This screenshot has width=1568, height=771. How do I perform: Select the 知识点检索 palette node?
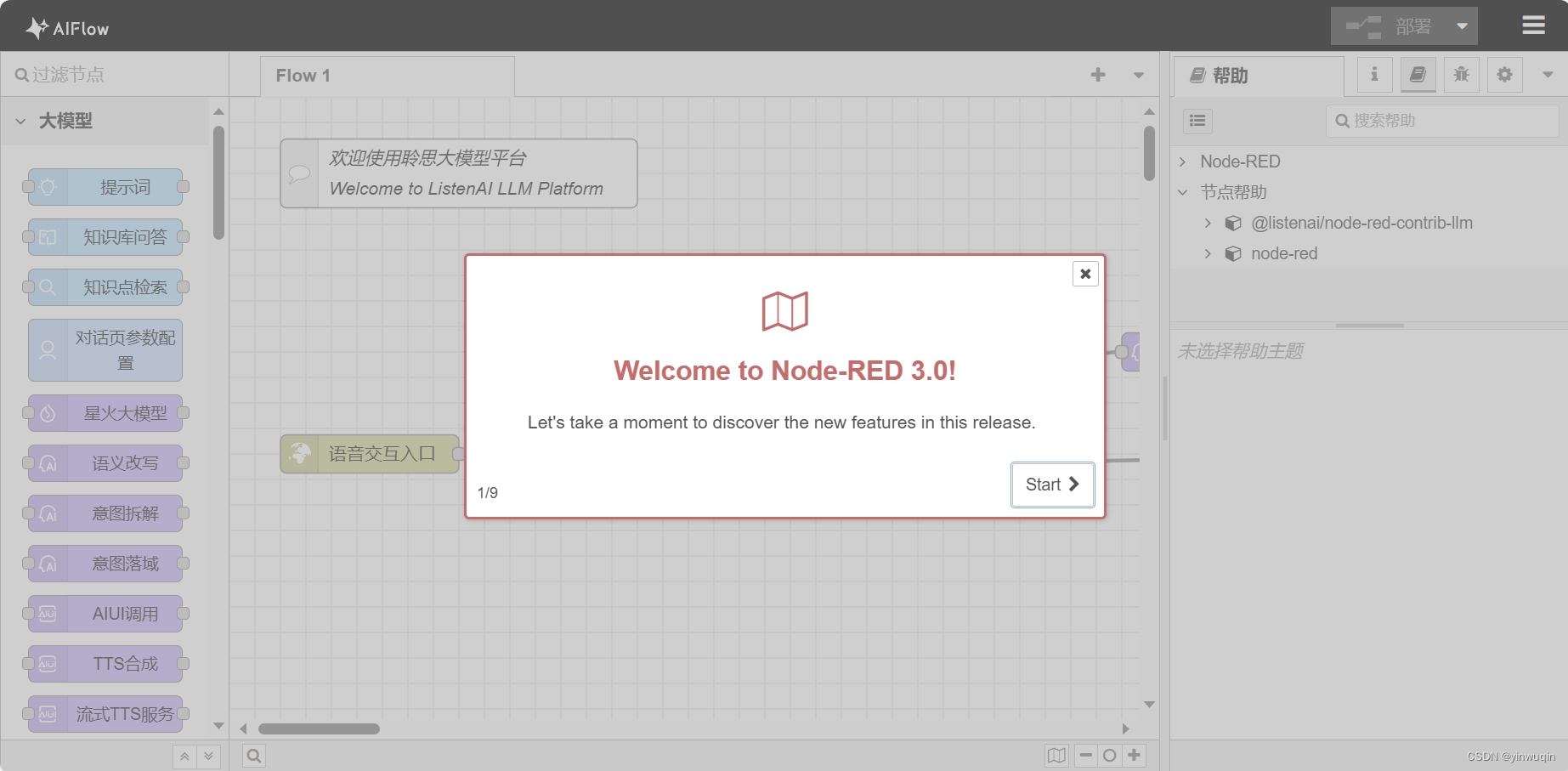tap(105, 287)
